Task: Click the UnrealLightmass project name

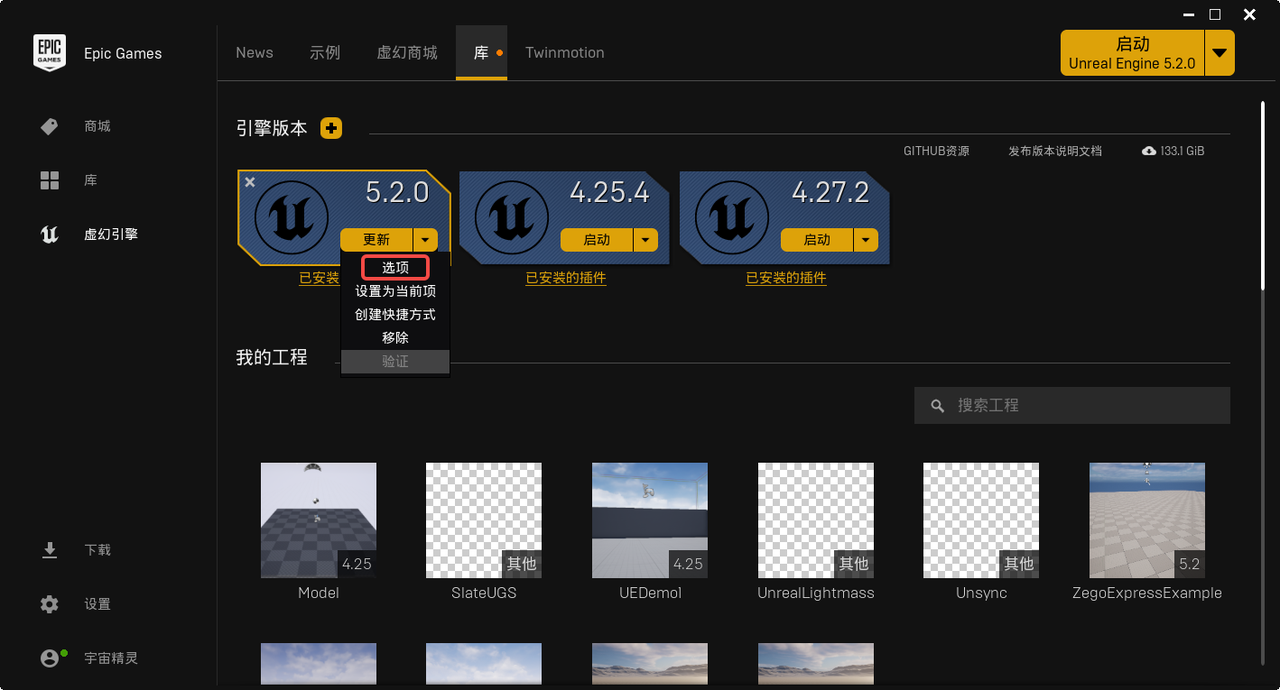Action: coord(816,593)
